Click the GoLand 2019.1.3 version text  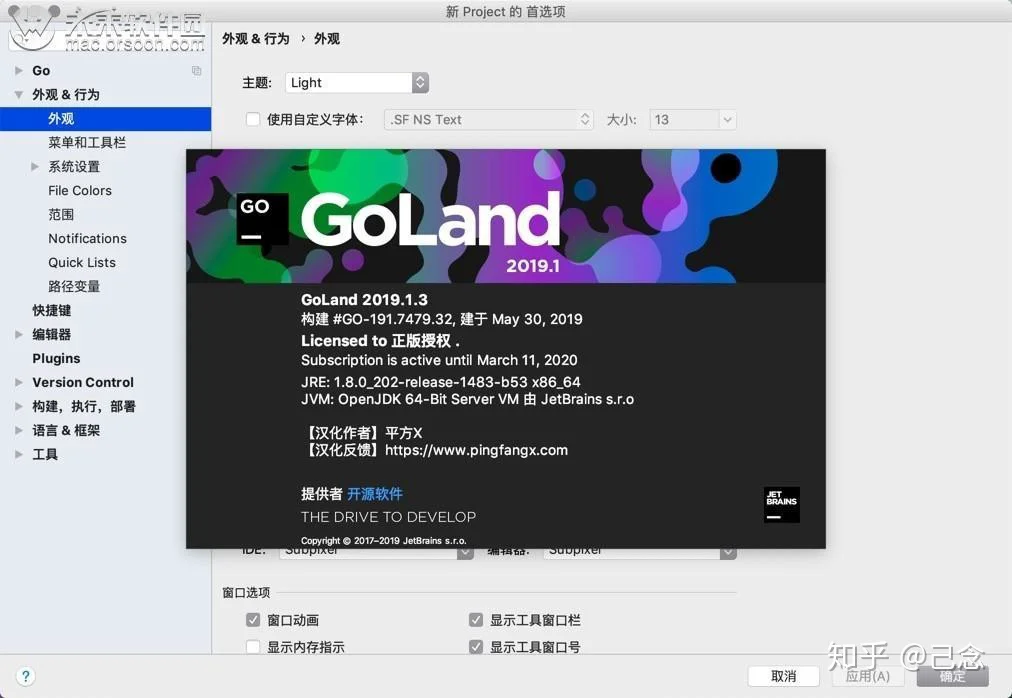[x=364, y=300]
